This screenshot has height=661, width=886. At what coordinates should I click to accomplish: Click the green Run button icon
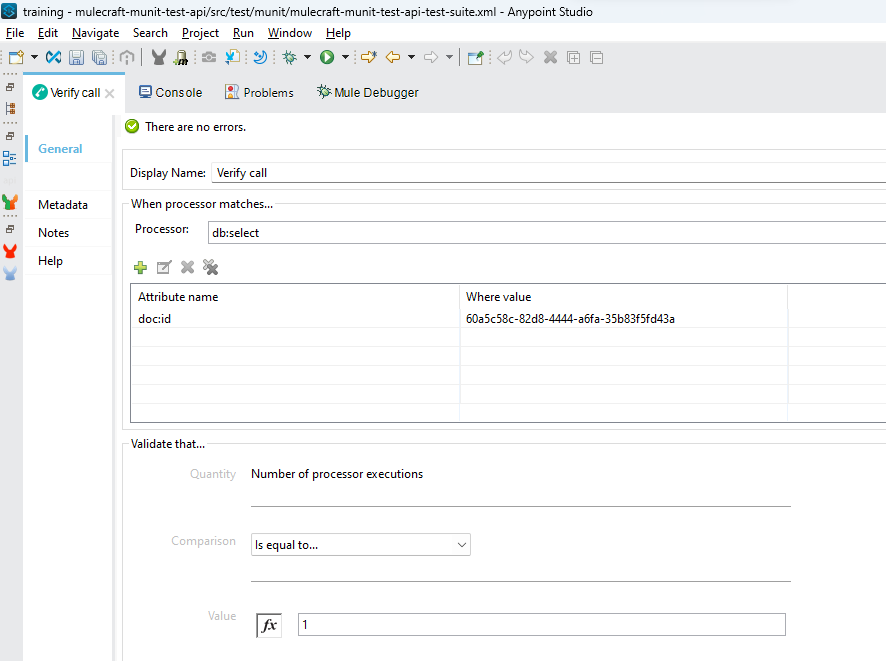(326, 58)
